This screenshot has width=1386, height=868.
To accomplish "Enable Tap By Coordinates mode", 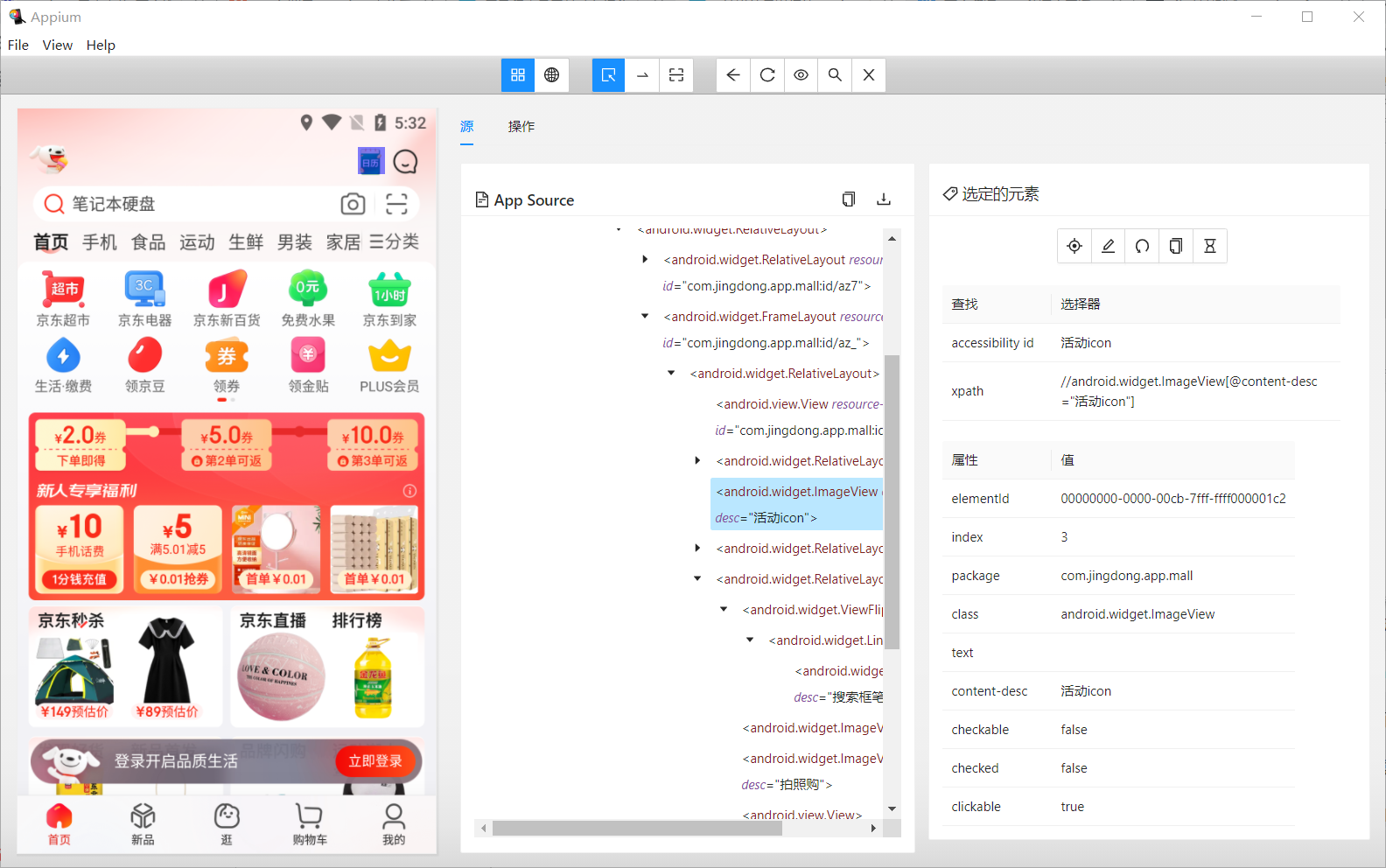I will [676, 75].
